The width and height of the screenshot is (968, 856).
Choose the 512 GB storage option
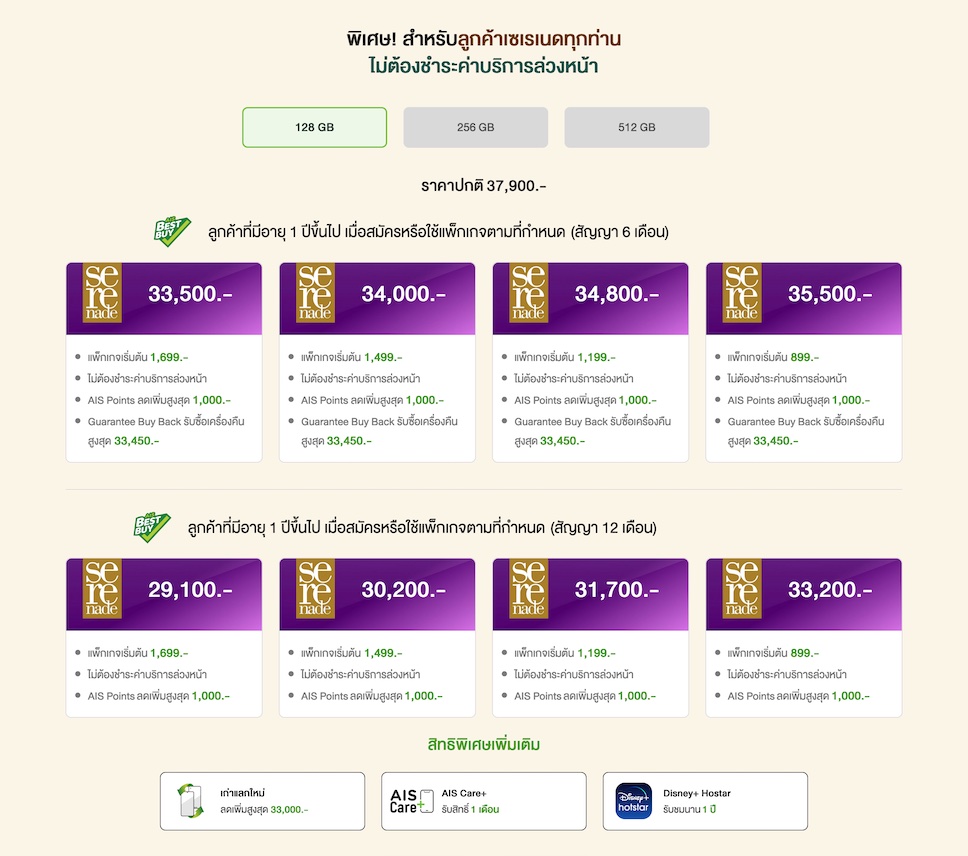[636, 127]
